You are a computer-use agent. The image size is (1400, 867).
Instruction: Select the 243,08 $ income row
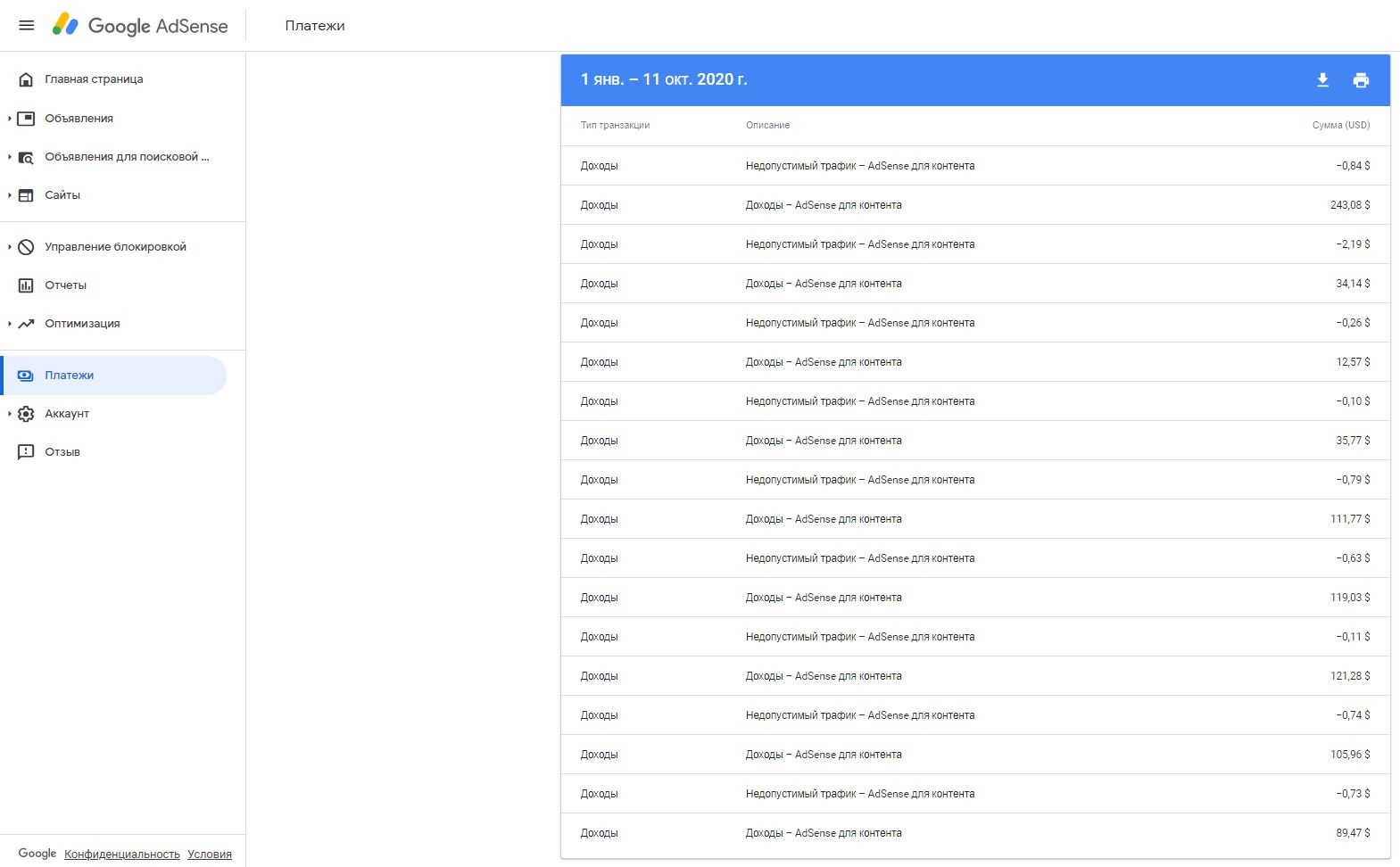[974, 205]
